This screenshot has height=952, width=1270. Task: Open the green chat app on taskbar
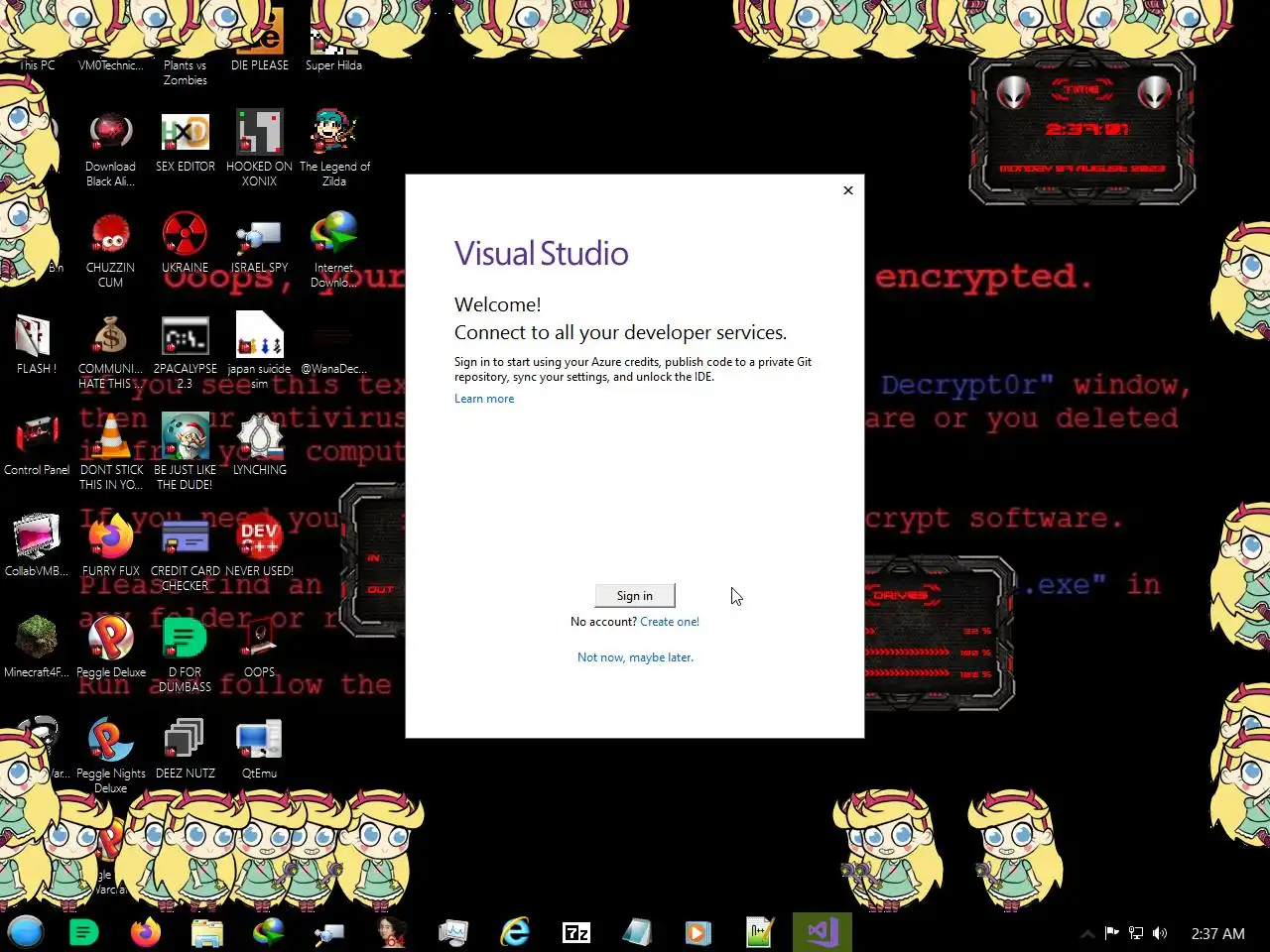[84, 932]
